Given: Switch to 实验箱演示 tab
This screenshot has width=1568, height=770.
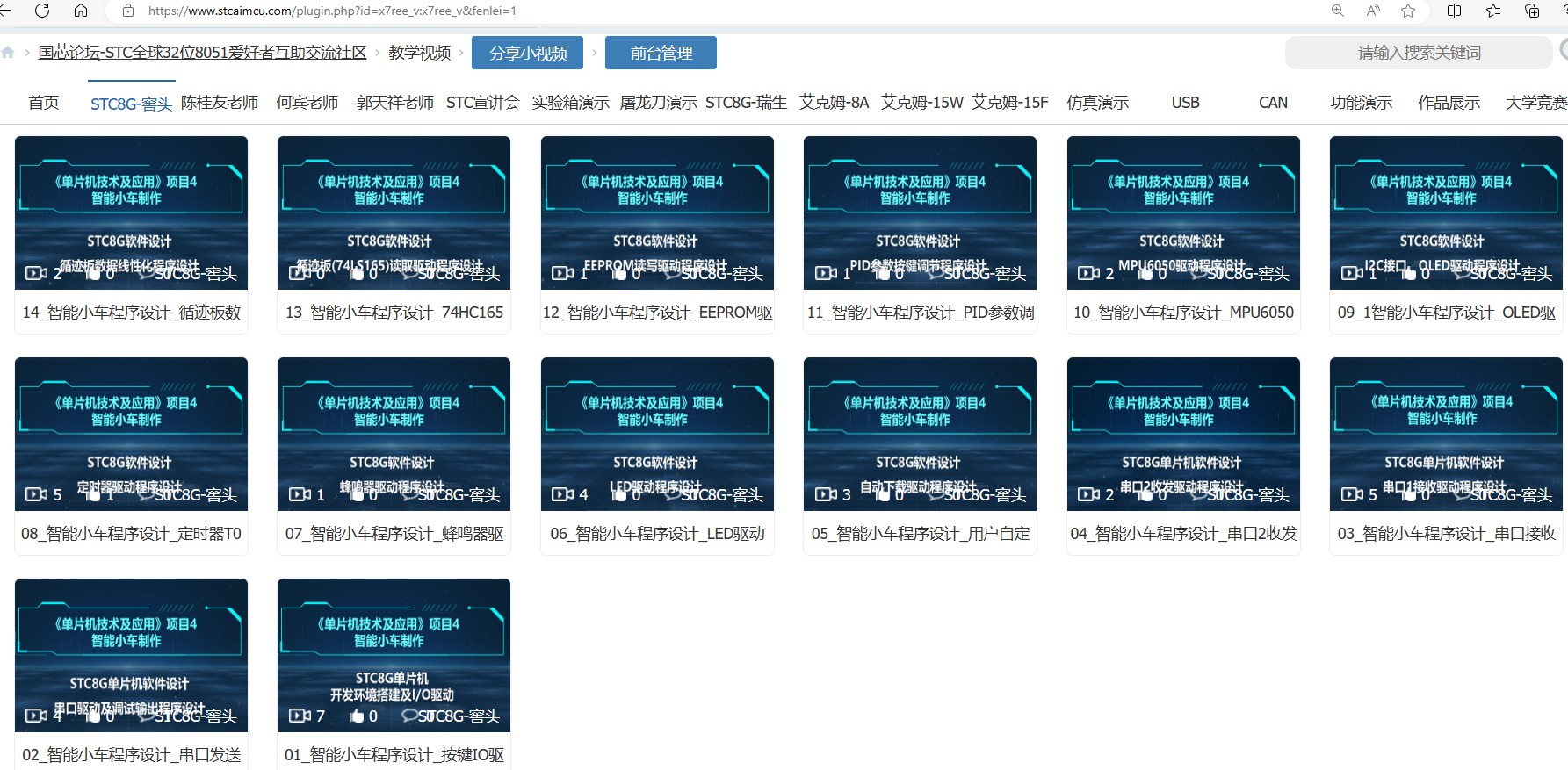Looking at the screenshot, I should click(x=571, y=103).
